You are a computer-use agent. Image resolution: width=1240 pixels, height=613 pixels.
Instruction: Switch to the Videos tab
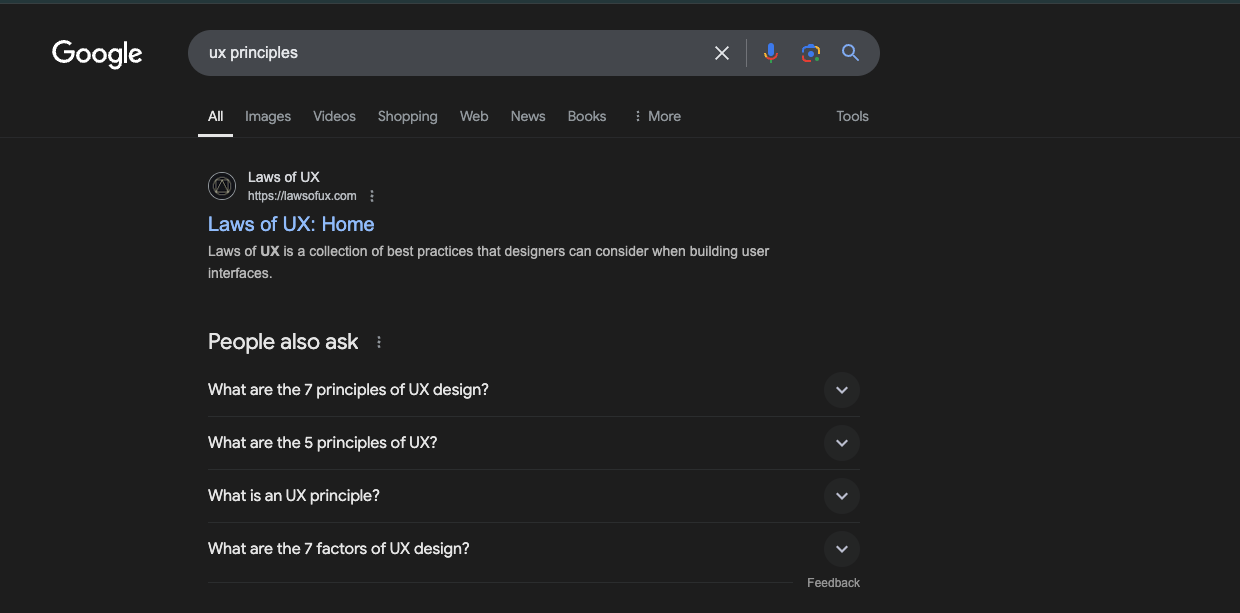pos(334,116)
